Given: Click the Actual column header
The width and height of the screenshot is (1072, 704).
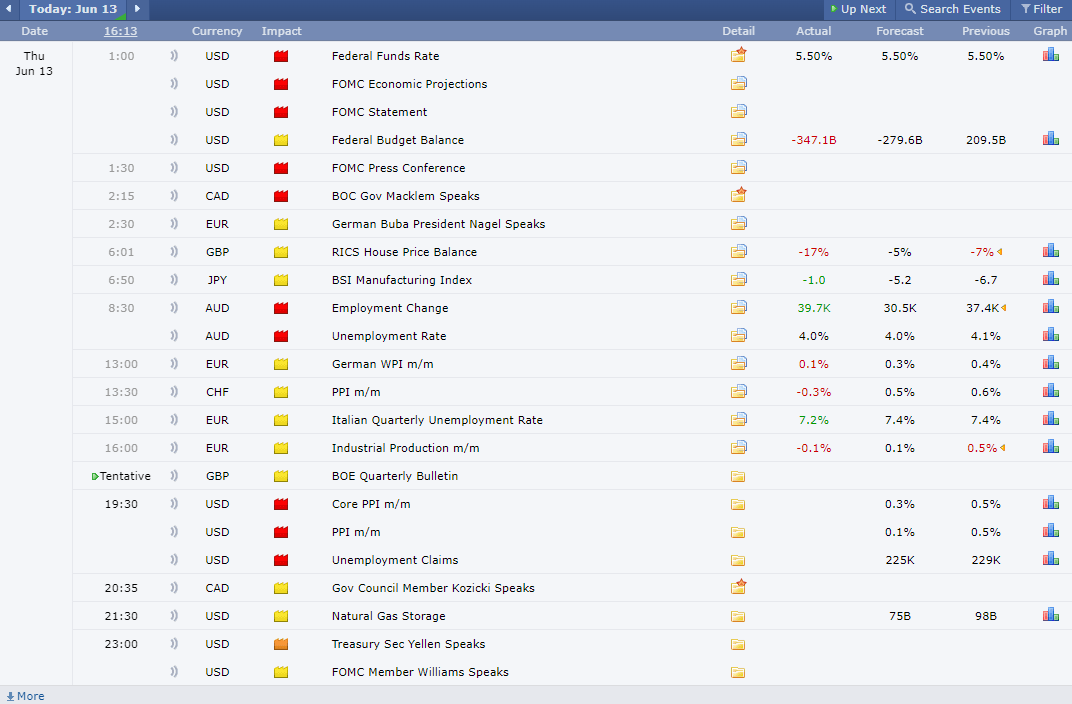Looking at the screenshot, I should pyautogui.click(x=814, y=31).
